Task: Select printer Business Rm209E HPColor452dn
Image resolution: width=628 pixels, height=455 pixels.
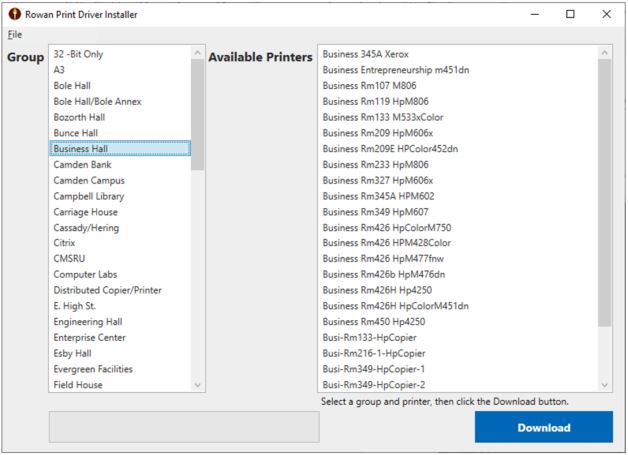Action: click(x=390, y=149)
